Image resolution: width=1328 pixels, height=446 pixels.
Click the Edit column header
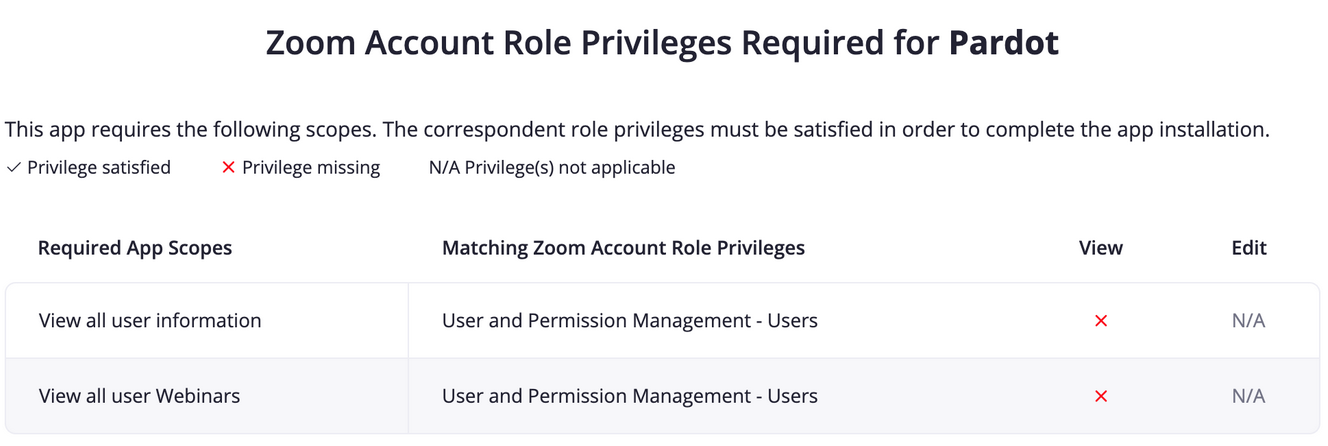pos(1249,248)
